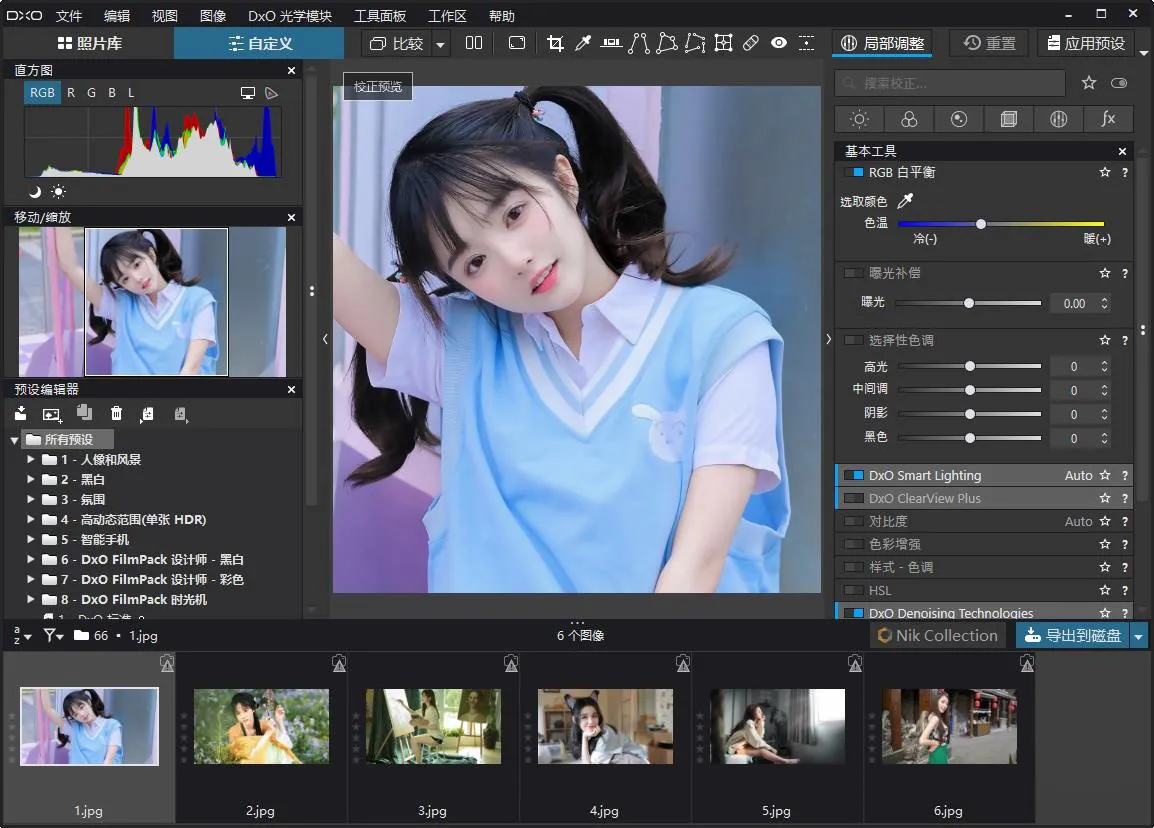Click the Nik Collection button
The width and height of the screenshot is (1154, 828).
pyautogui.click(x=937, y=636)
